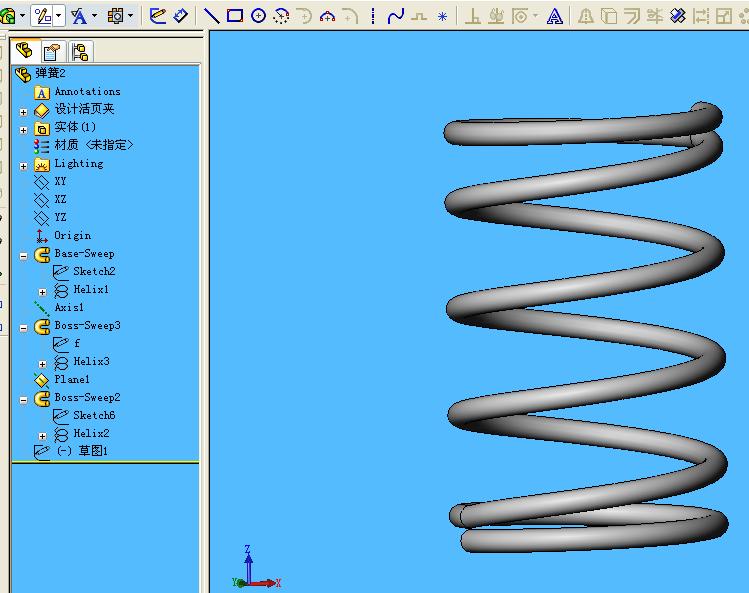
Task: Select the Sketch Fillet tool
Action: click(x=350, y=16)
